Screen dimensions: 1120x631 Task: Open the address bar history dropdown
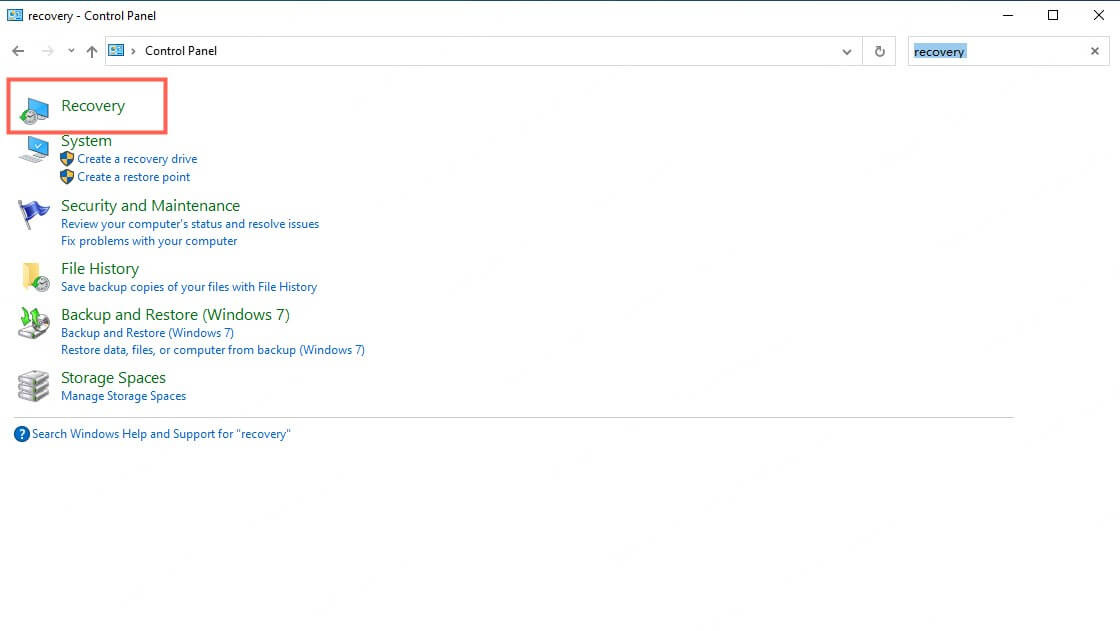[x=846, y=51]
